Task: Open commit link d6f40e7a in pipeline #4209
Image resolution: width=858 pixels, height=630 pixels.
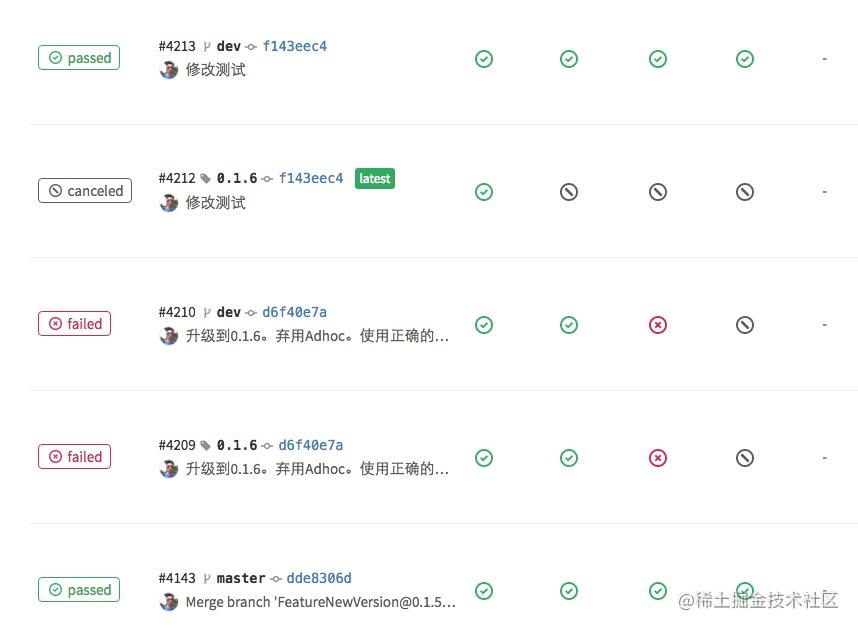Action: [x=311, y=445]
